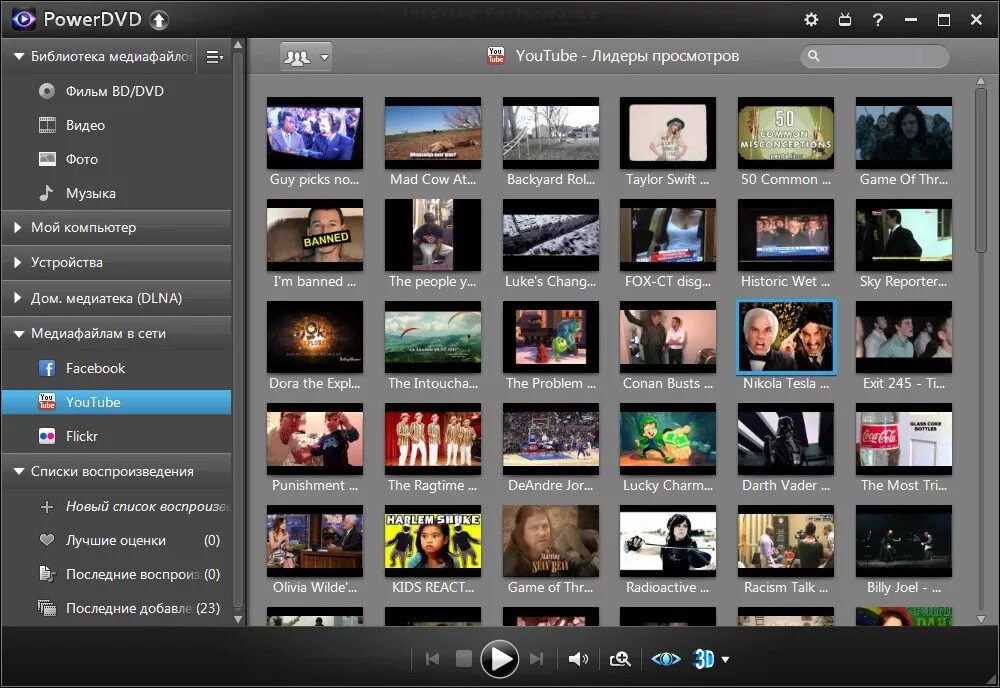This screenshot has height=688, width=1000.
Task: Click video grid scroll down arrow
Action: 981,618
